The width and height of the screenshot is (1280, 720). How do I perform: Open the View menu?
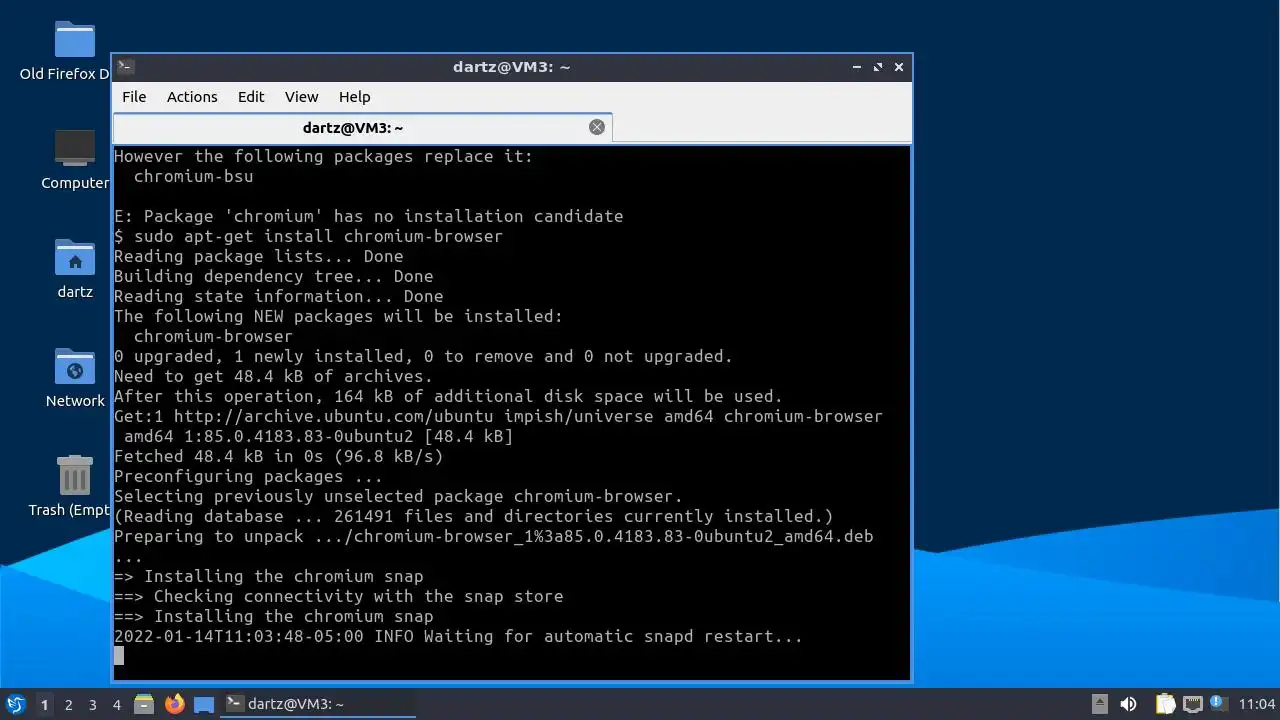point(301,97)
